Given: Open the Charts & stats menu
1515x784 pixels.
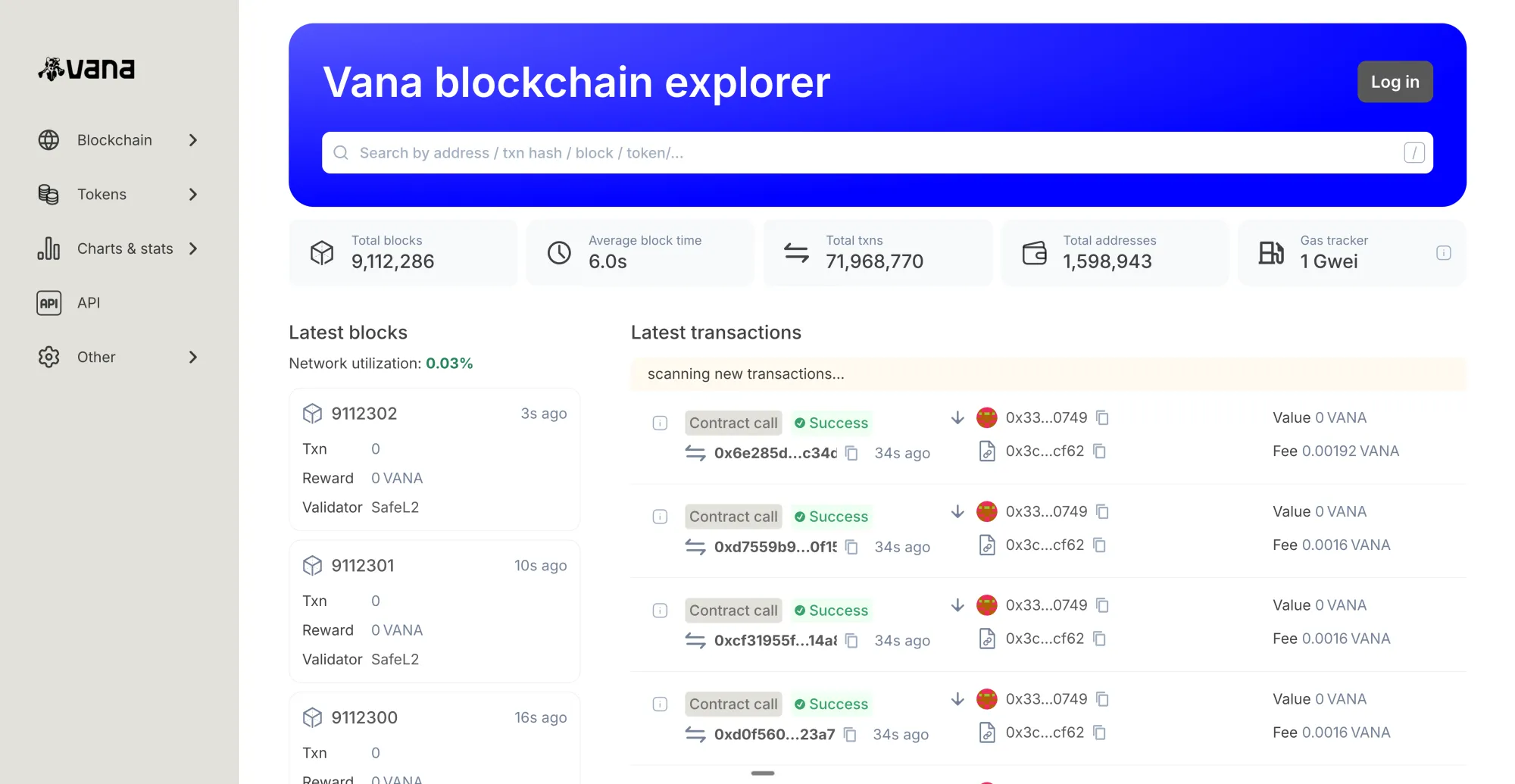Looking at the screenshot, I should pyautogui.click(x=119, y=248).
